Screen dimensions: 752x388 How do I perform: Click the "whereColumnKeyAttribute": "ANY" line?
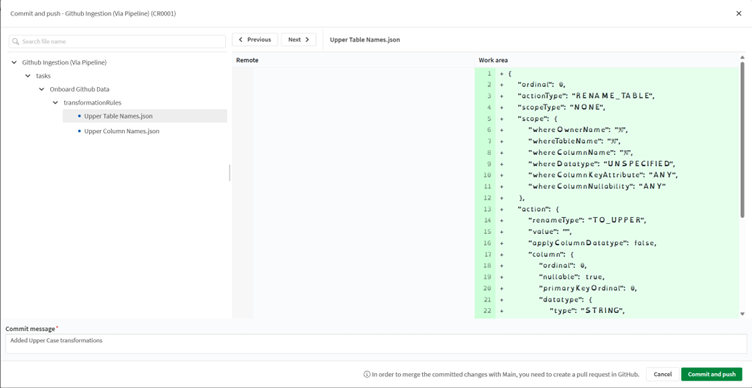tap(602, 175)
